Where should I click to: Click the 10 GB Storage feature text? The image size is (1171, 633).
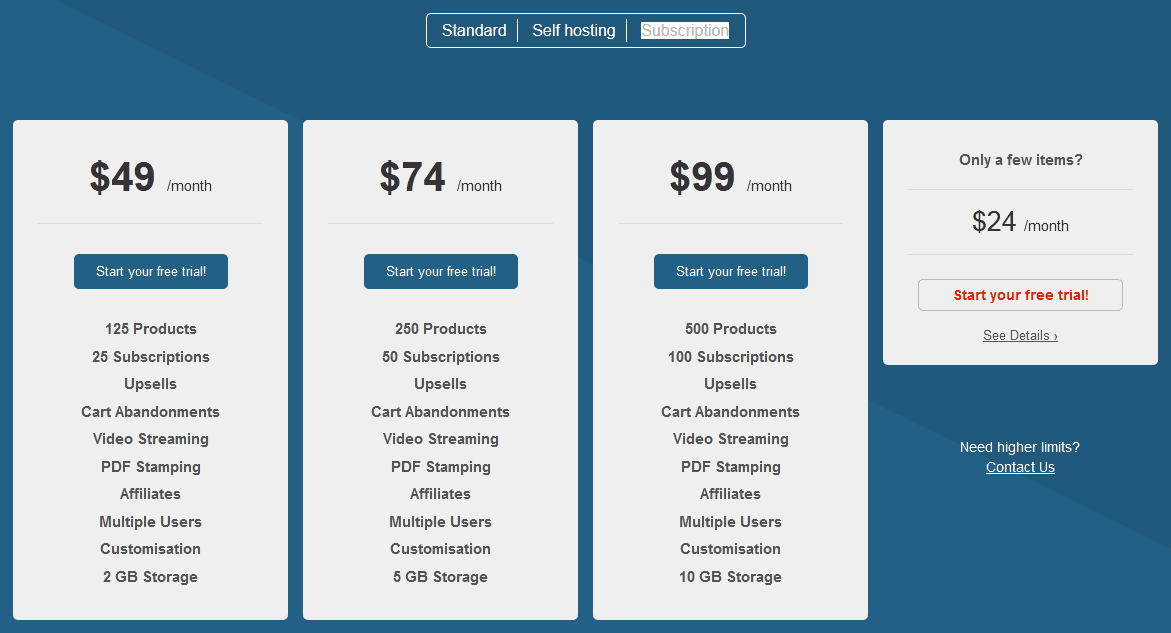coord(730,577)
